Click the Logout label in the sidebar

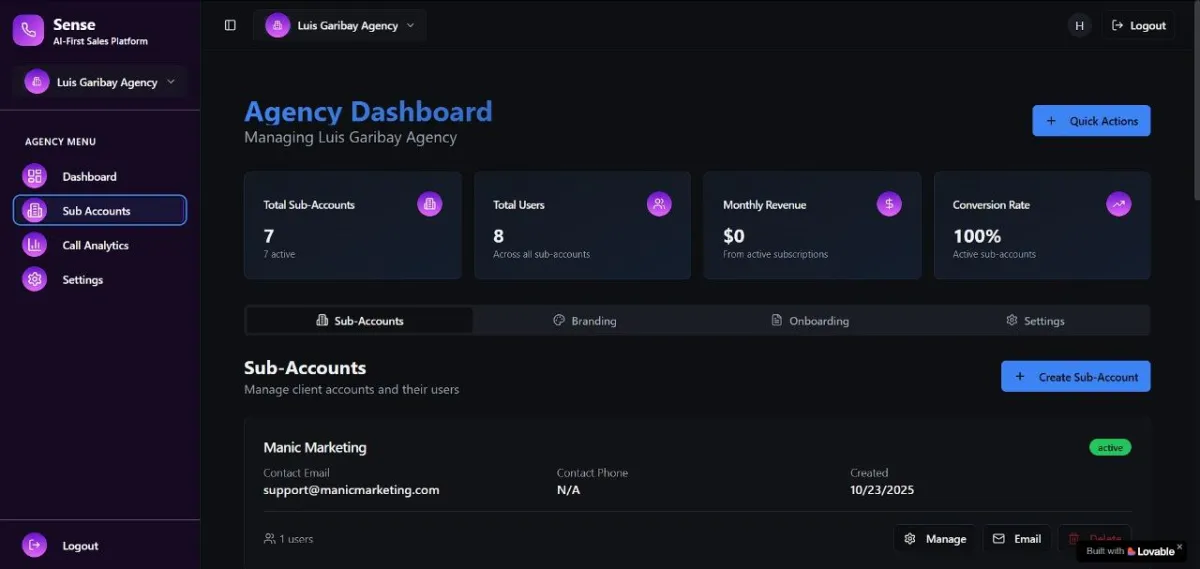tap(80, 546)
